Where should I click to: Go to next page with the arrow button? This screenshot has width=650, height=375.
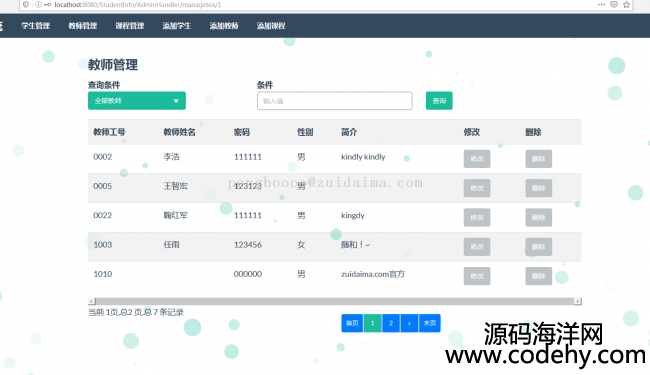click(x=409, y=323)
